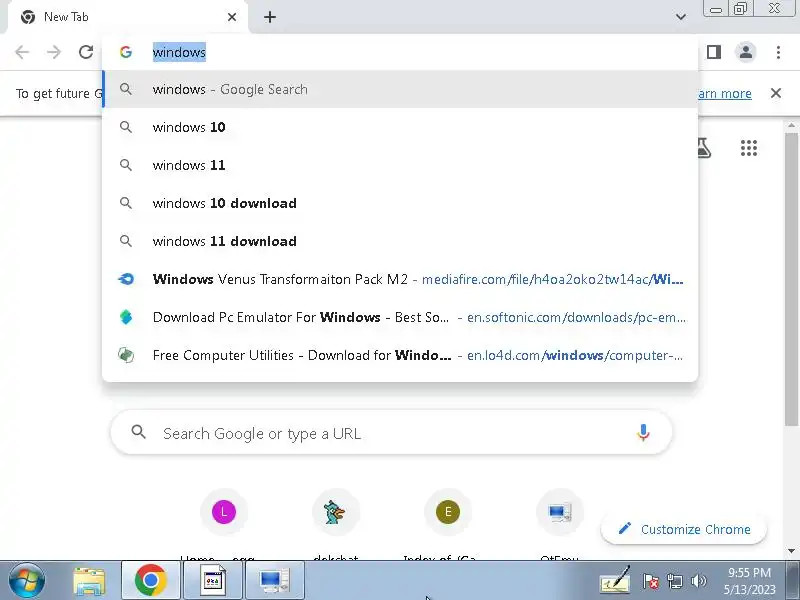
Task: Click the computer monitor taskbar icon
Action: point(275,581)
